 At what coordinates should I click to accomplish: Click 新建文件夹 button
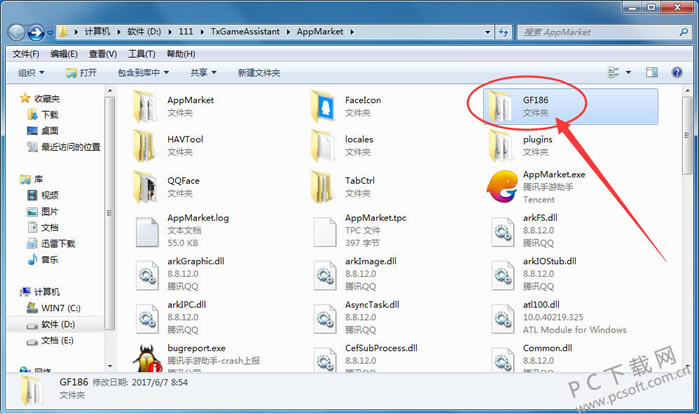(x=259, y=73)
